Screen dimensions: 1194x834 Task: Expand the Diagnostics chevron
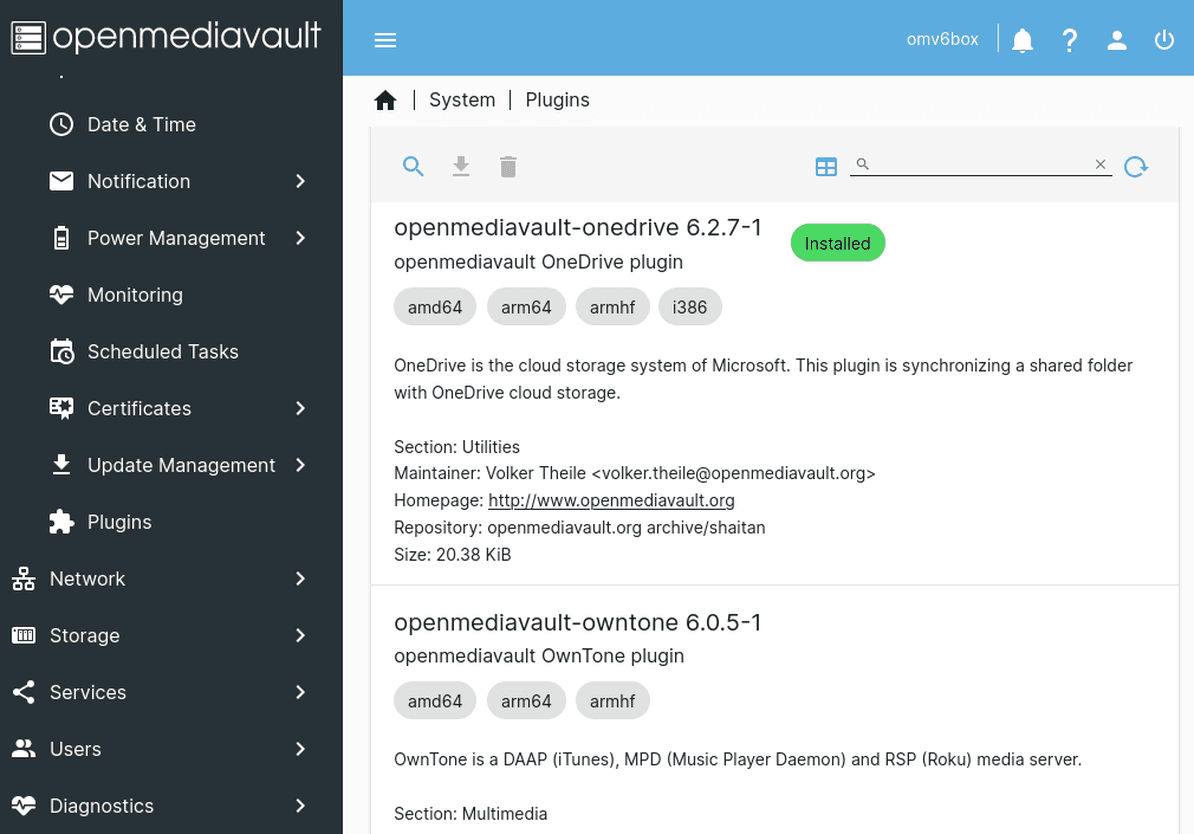coord(300,806)
